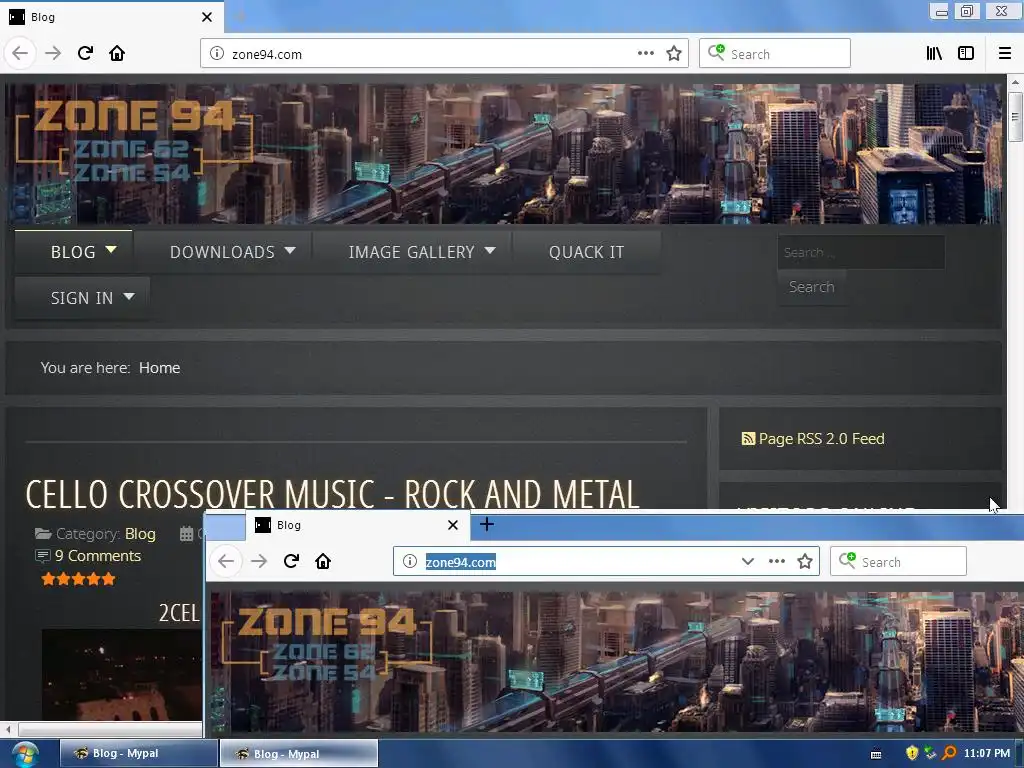This screenshot has height=768, width=1024.
Task: Open the Cello Crossover Music article title
Action: pyautogui.click(x=332, y=494)
